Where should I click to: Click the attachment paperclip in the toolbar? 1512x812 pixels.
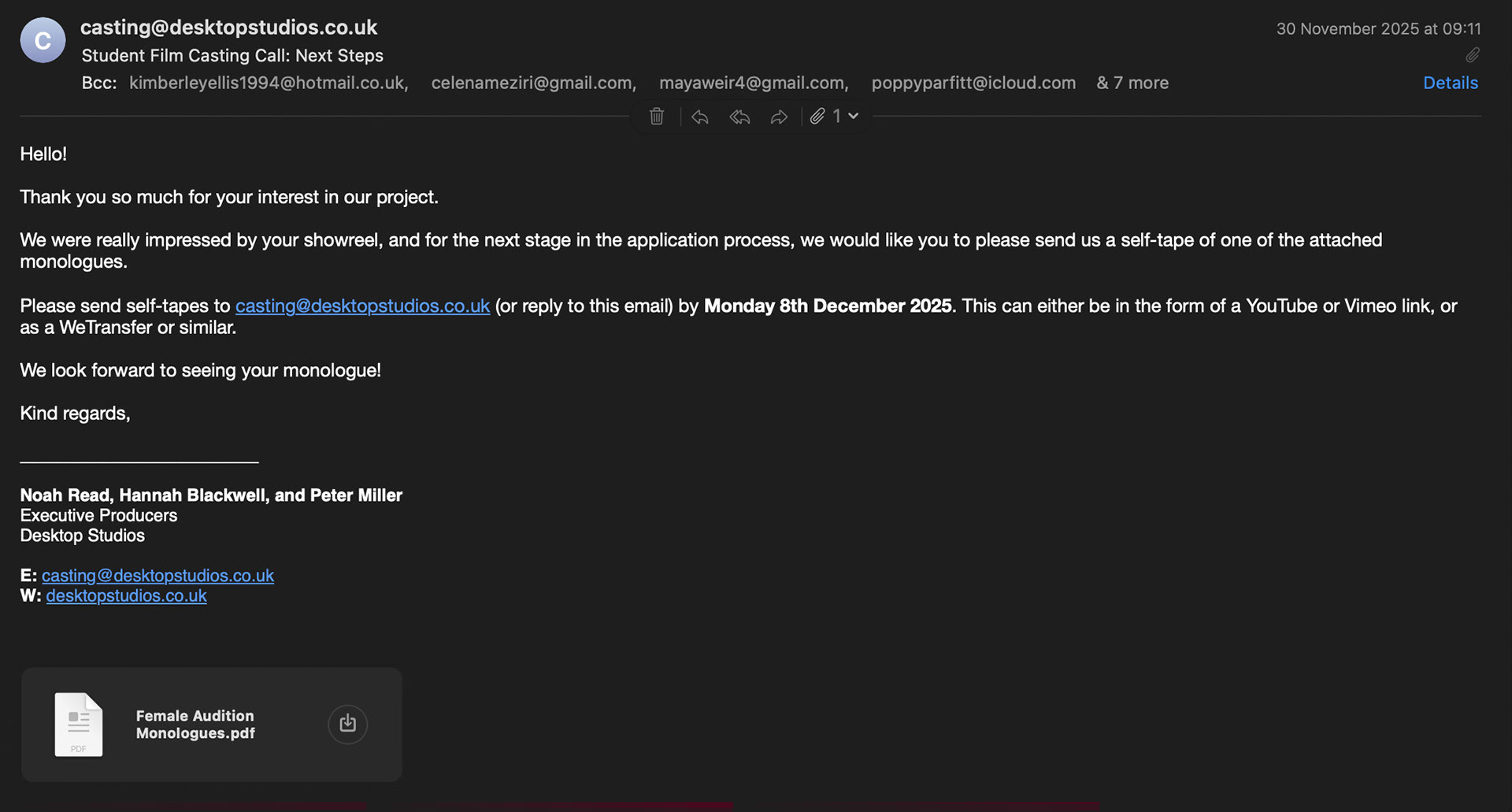pyautogui.click(x=818, y=117)
